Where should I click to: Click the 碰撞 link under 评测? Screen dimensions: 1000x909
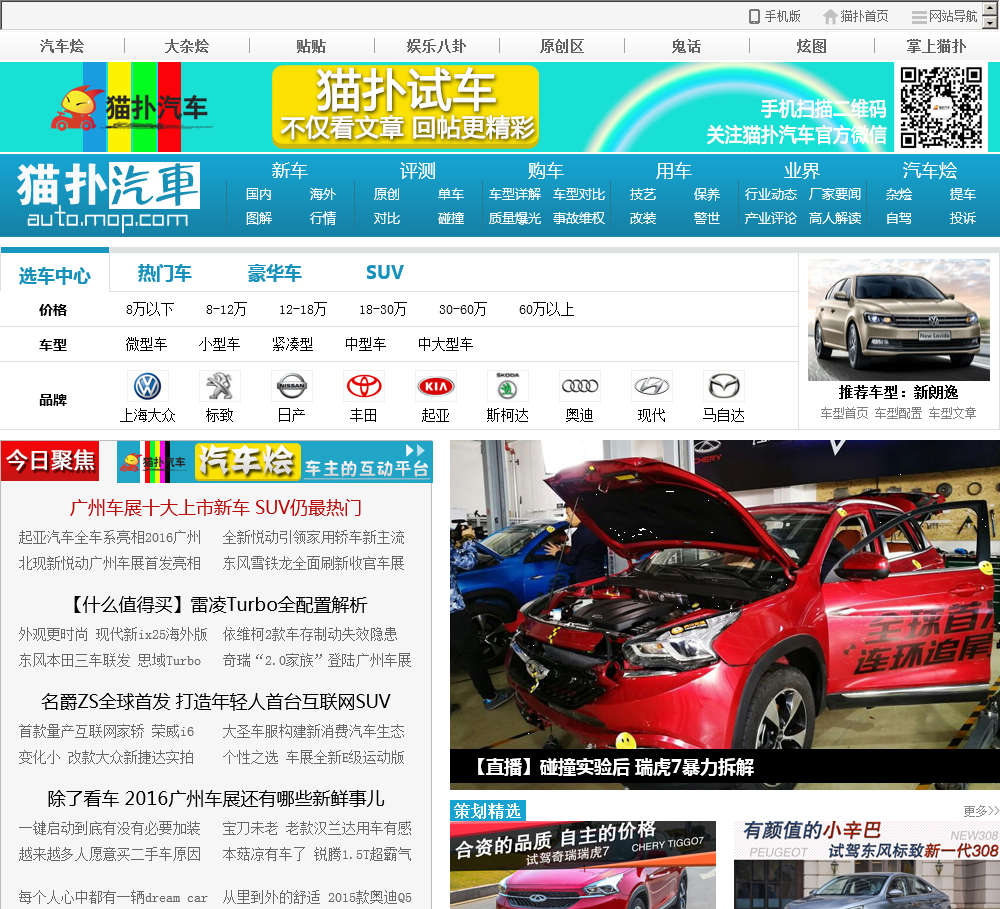[x=451, y=218]
